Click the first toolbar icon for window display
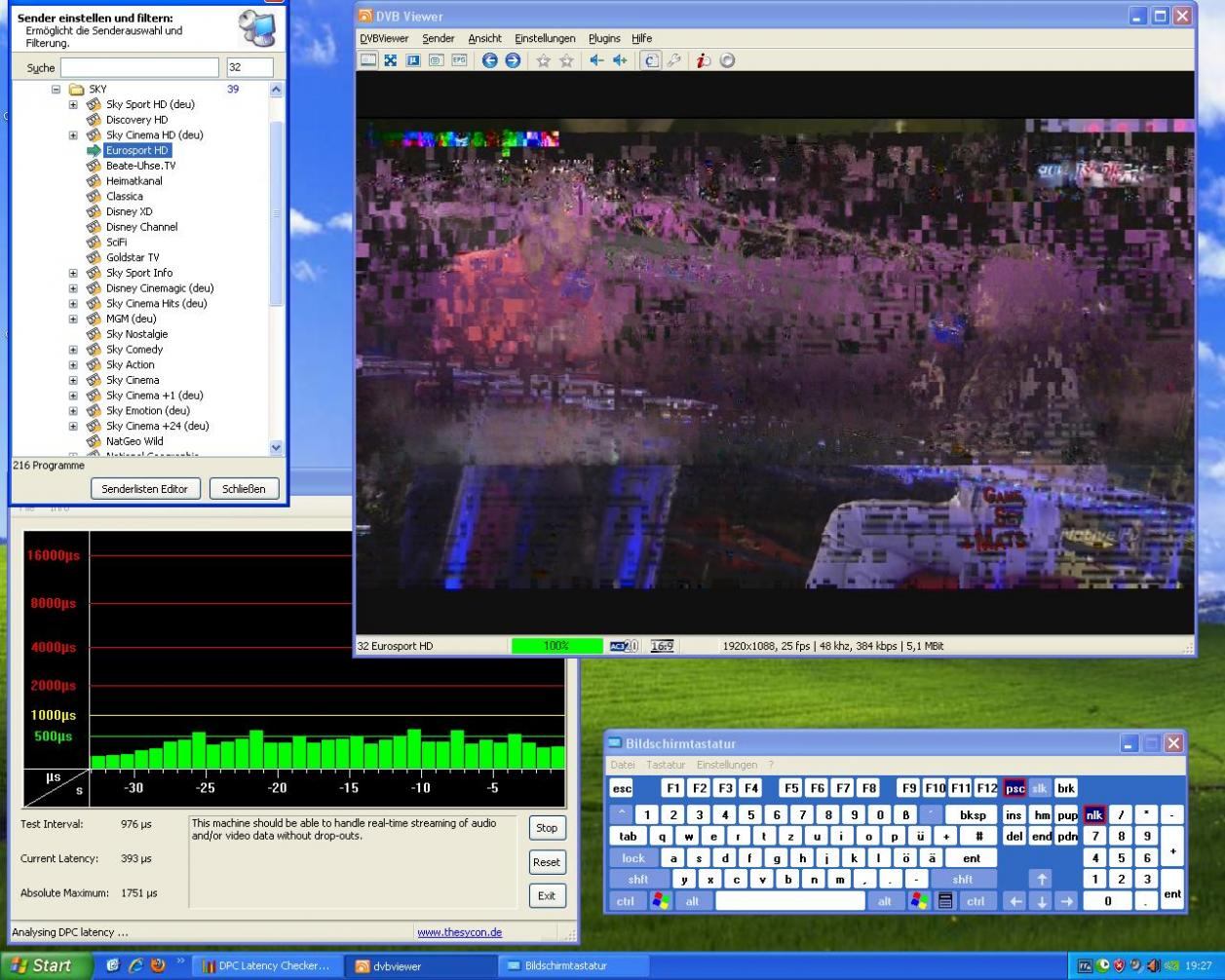This screenshot has height=980, width=1225. coord(368,60)
